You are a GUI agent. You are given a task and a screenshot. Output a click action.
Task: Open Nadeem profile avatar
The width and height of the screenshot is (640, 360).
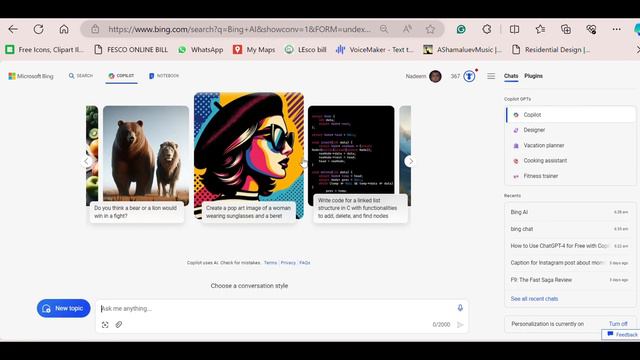435,76
